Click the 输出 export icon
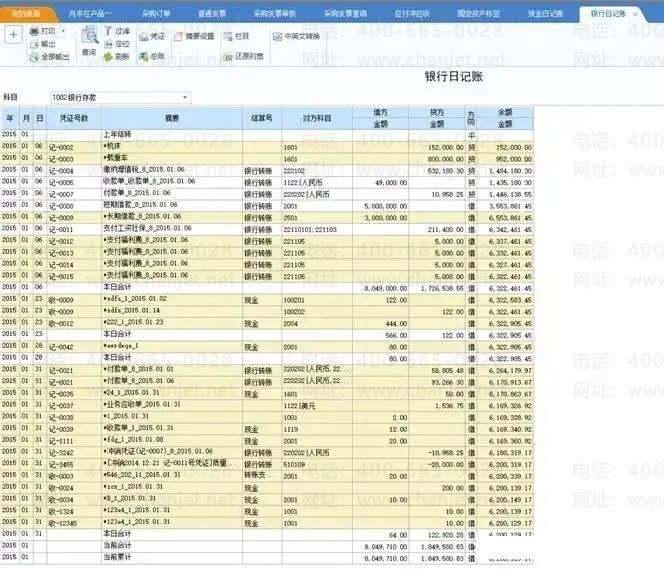Viewport: 664px width, 569px height. (34, 44)
